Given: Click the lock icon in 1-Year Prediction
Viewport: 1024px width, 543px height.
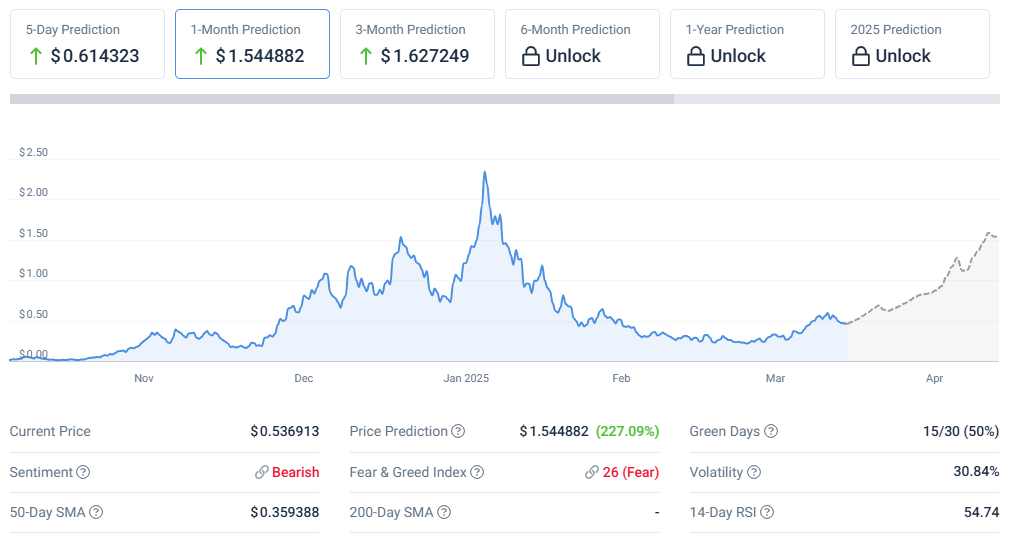Looking at the screenshot, I should (696, 56).
